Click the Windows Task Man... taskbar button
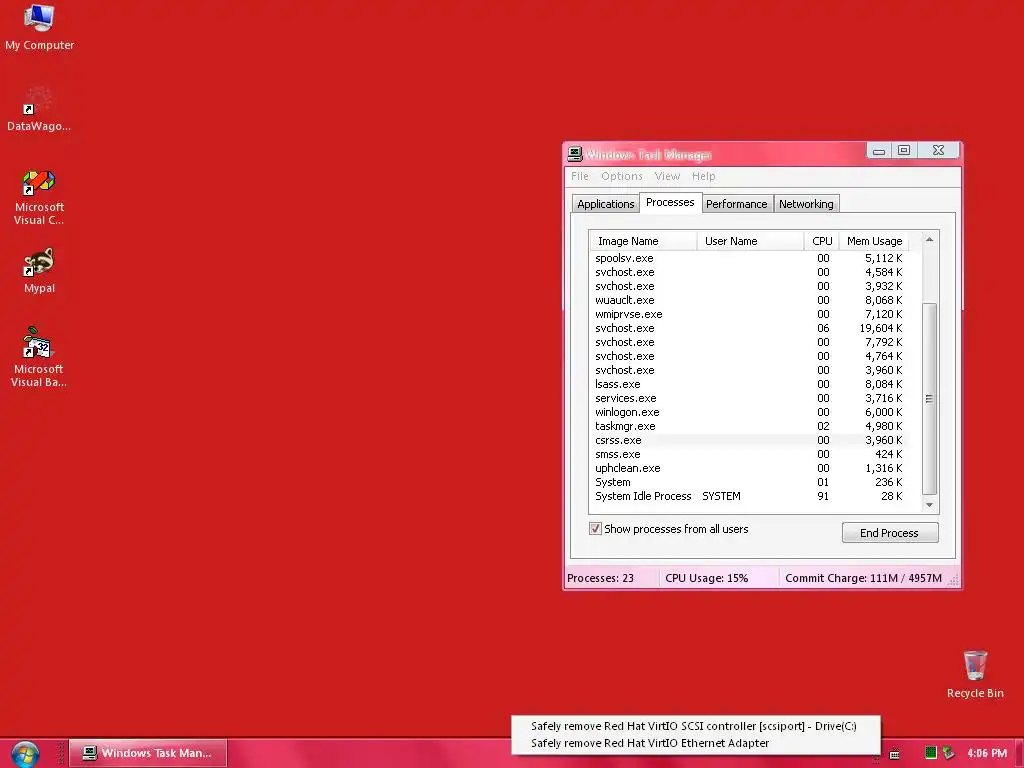 click(148, 753)
